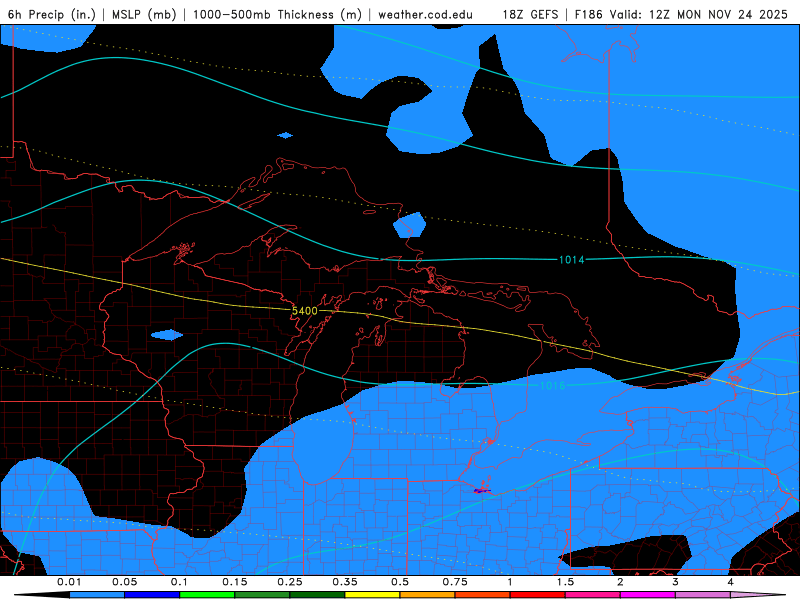Click the 1014 isobar contour label

tap(571, 260)
